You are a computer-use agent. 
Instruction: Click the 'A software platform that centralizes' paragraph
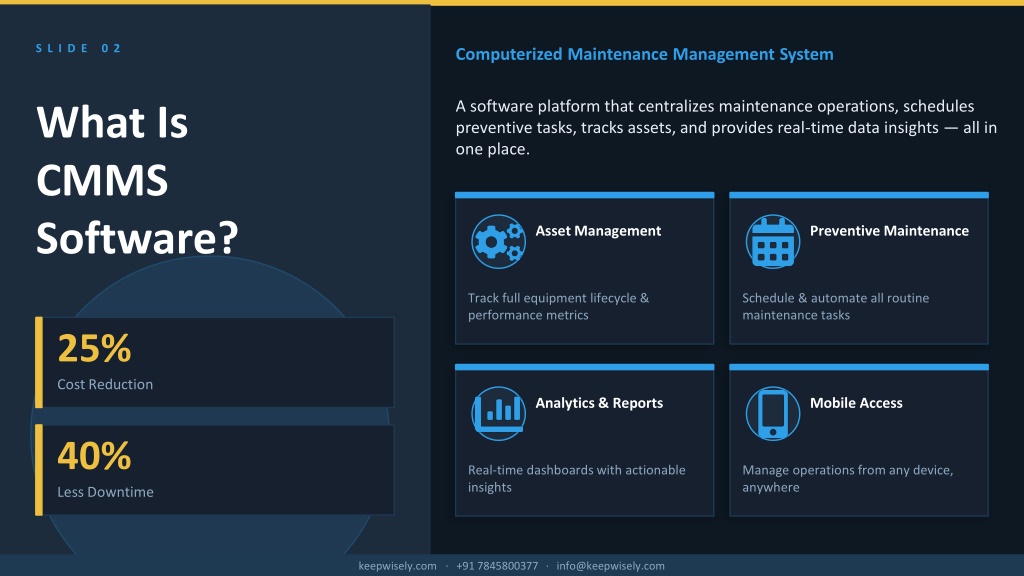[726, 127]
